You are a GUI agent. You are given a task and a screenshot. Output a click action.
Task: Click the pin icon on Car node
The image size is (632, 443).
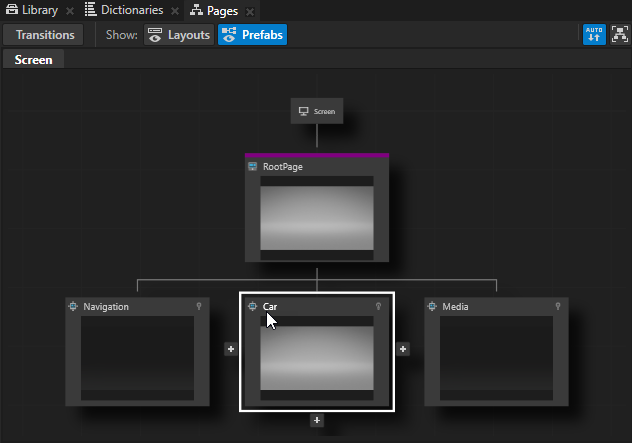pyautogui.click(x=378, y=307)
